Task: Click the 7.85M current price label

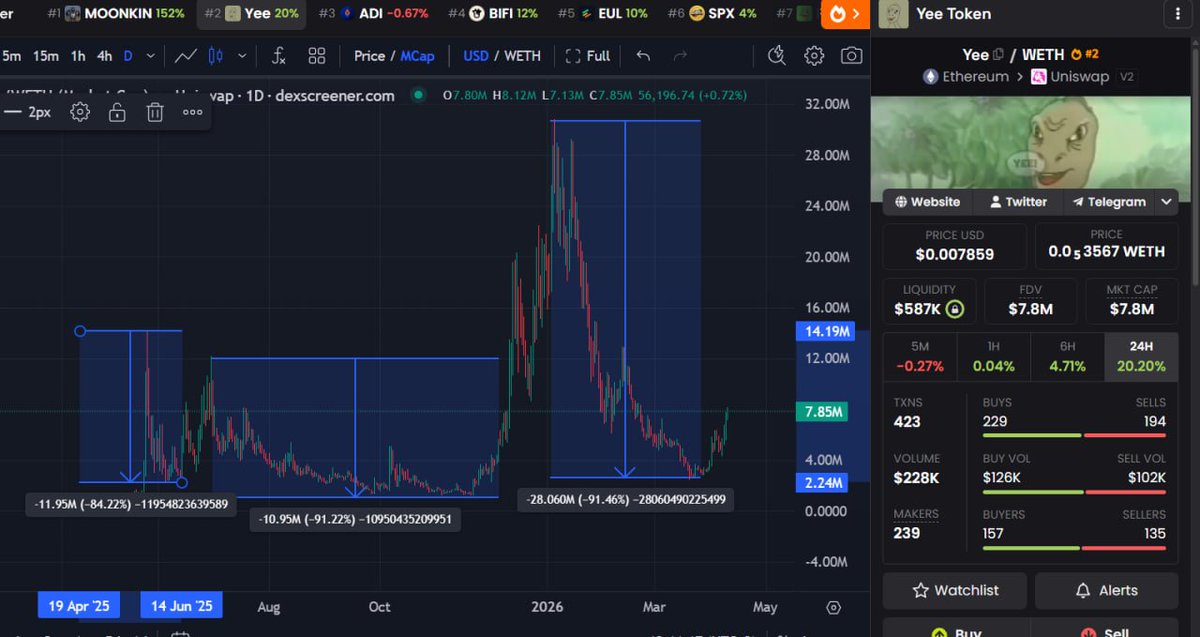Action: pyautogui.click(x=825, y=411)
